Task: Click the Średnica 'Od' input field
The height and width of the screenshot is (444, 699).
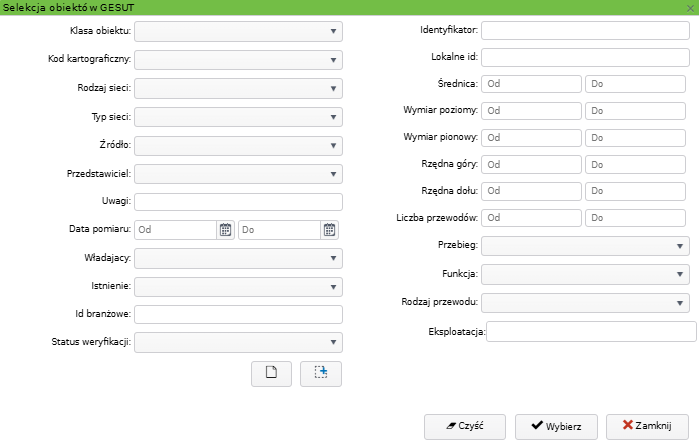Action: pyautogui.click(x=531, y=83)
